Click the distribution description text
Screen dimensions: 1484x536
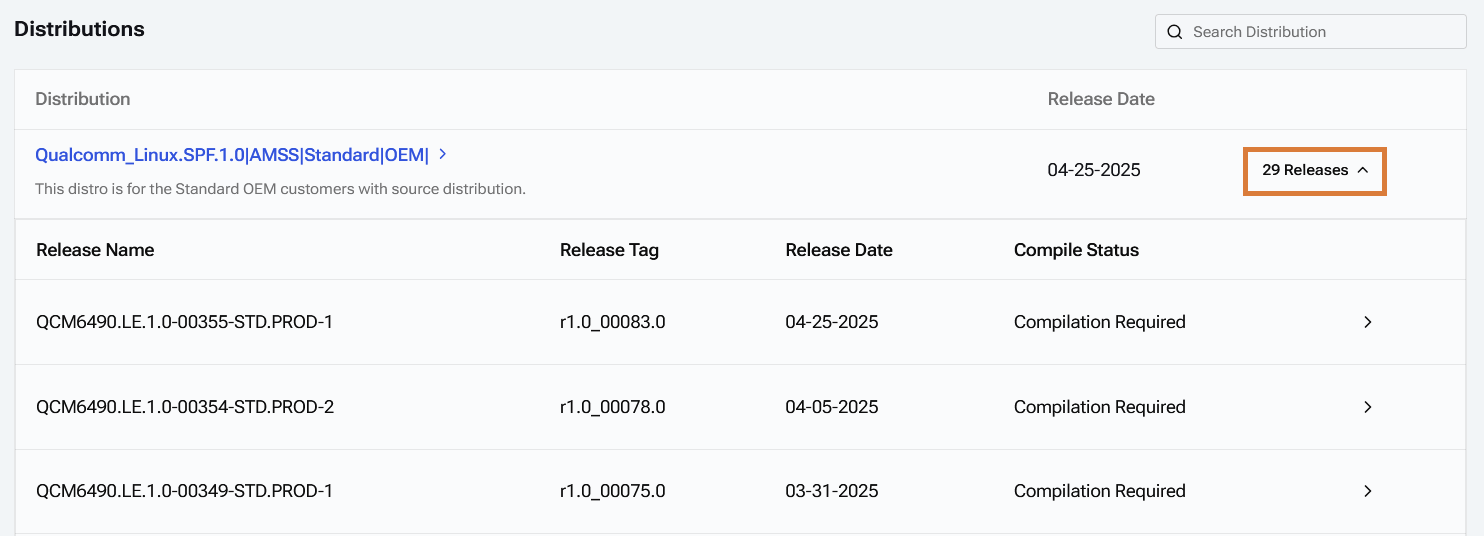point(280,188)
